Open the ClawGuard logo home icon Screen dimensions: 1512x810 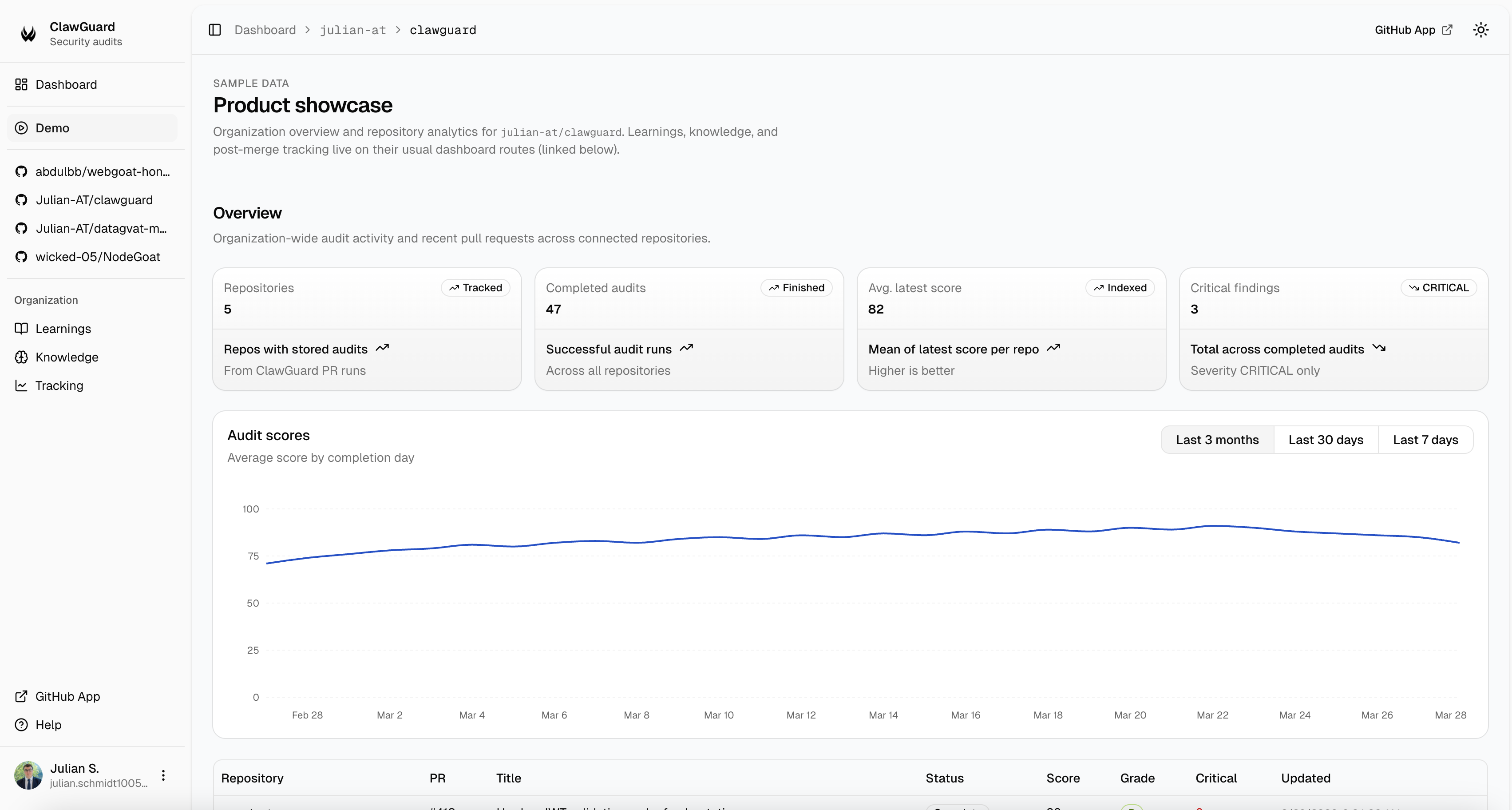pyautogui.click(x=28, y=33)
